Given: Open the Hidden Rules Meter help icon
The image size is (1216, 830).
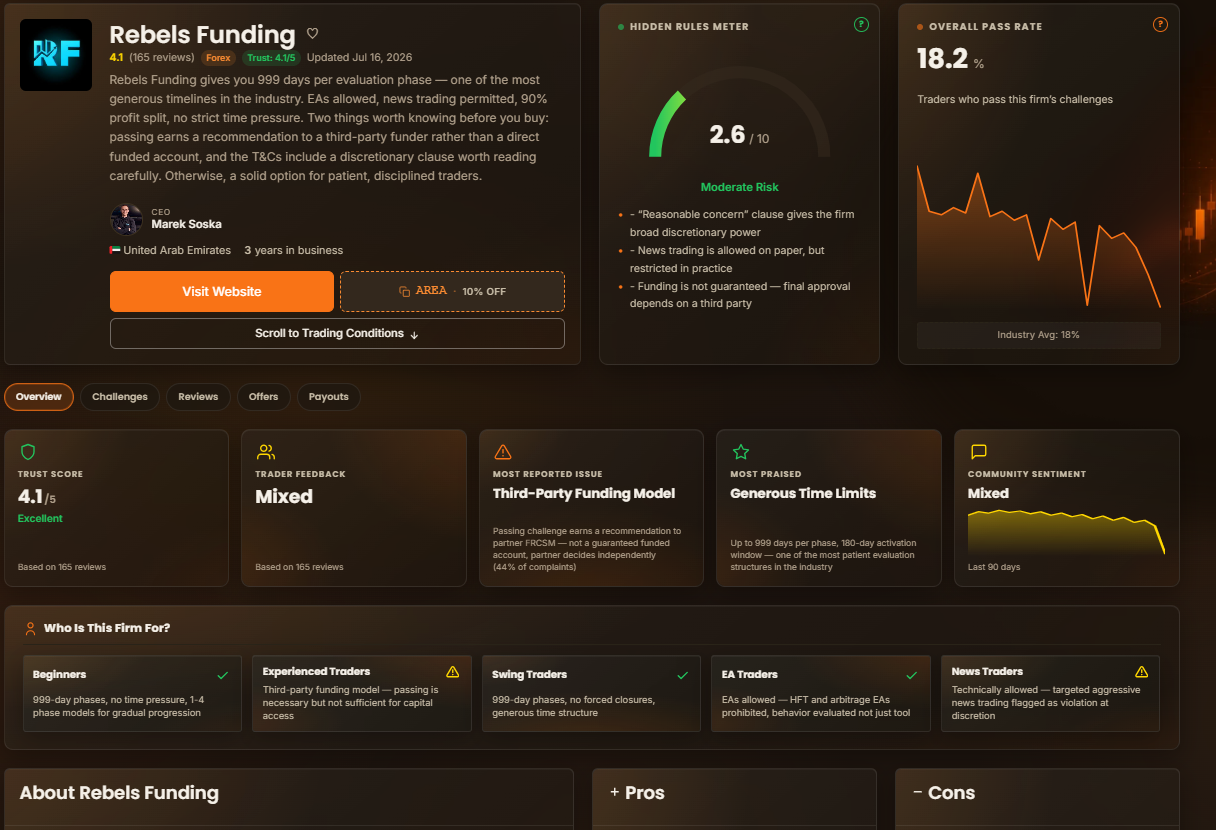Looking at the screenshot, I should pos(861,25).
